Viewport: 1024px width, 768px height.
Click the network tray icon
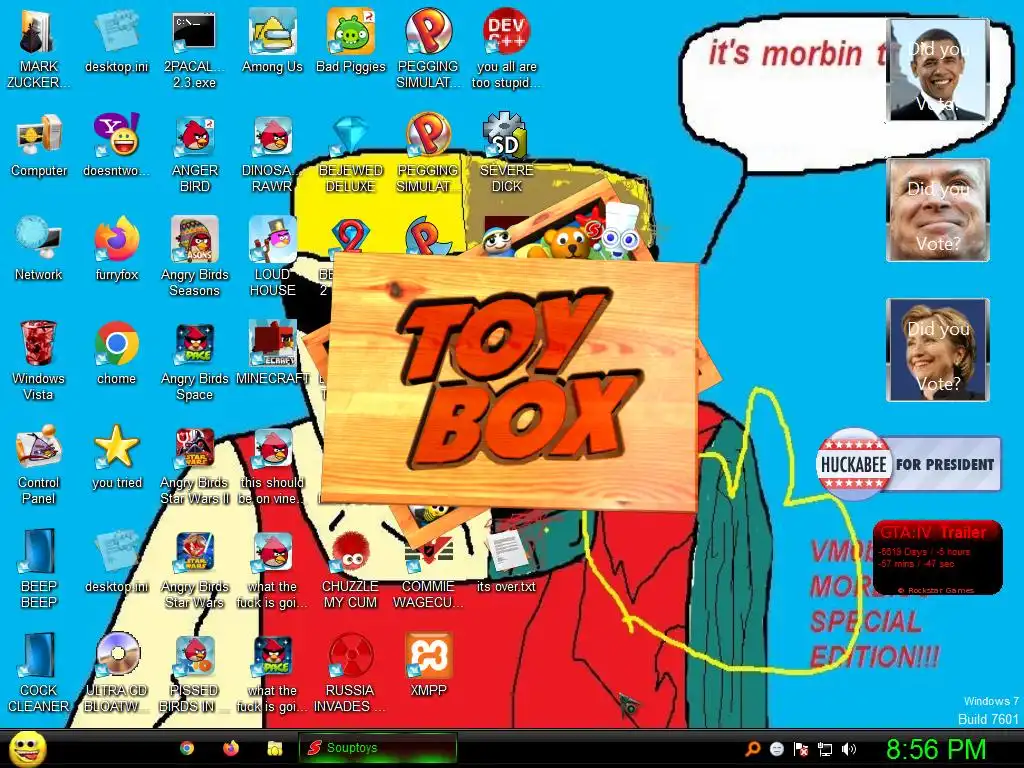click(x=825, y=750)
